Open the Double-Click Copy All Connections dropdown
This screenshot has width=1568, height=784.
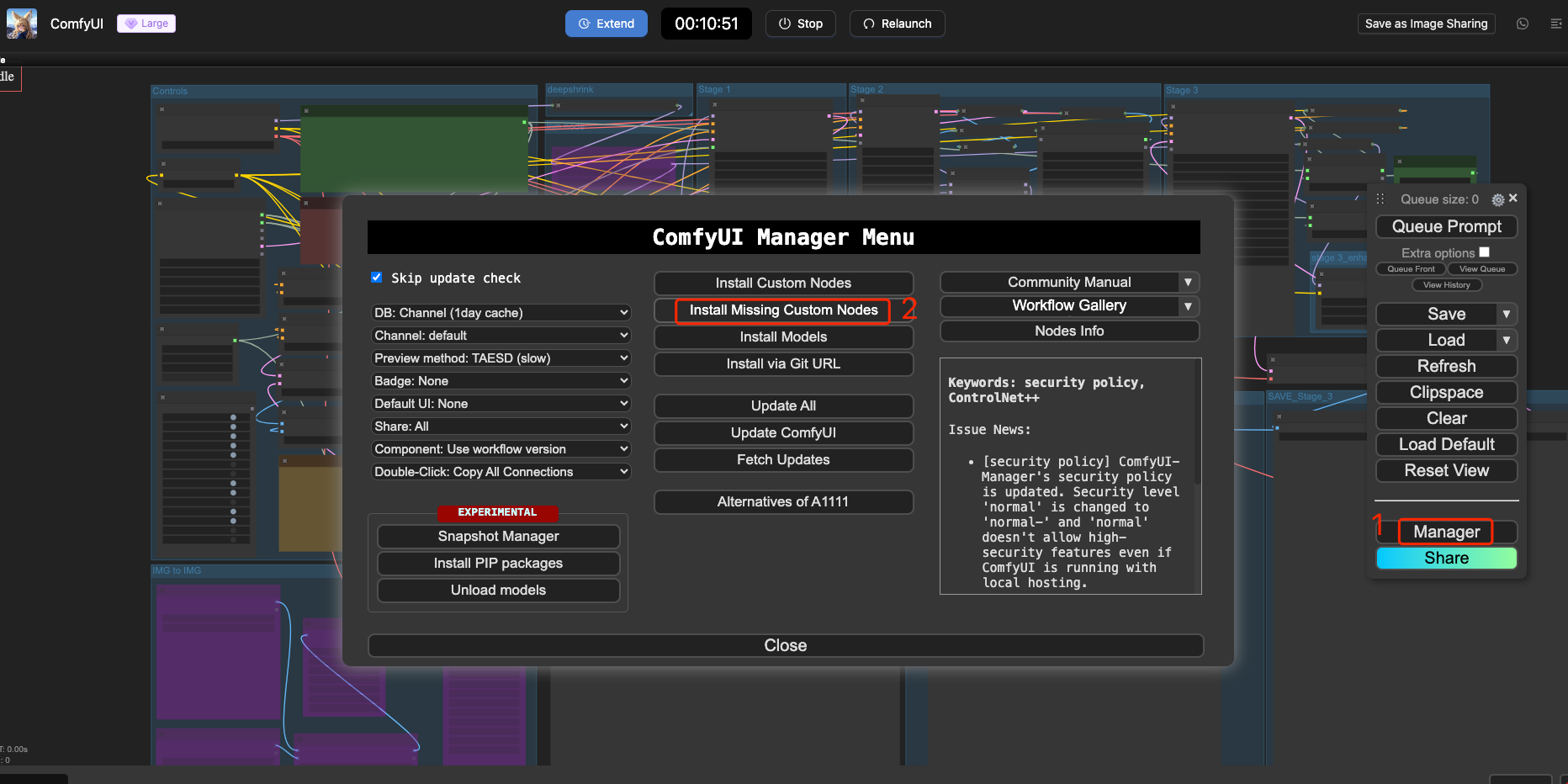501,472
